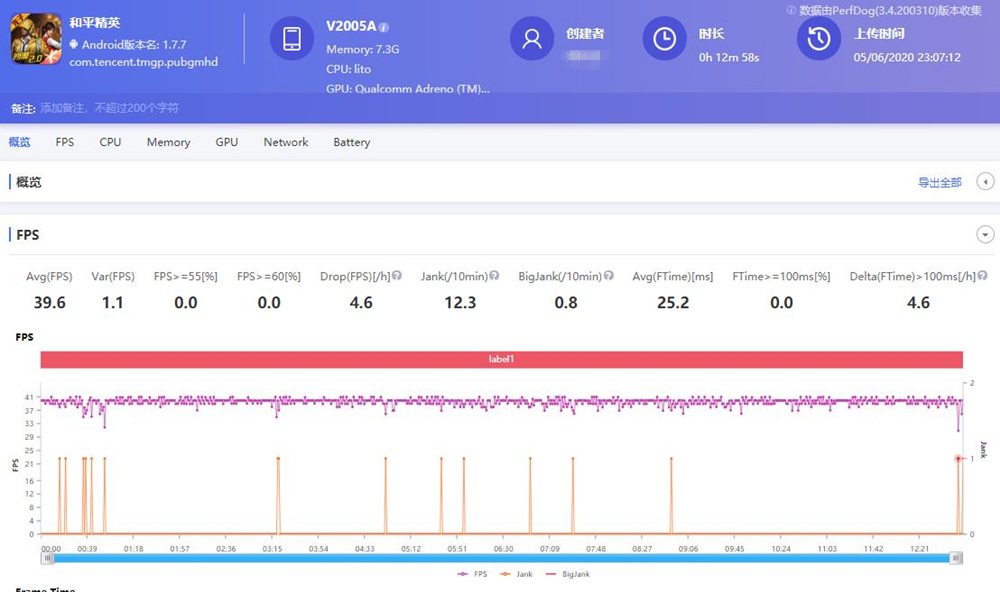Click the duration clock icon
The image size is (1000, 592).
coord(664,39)
